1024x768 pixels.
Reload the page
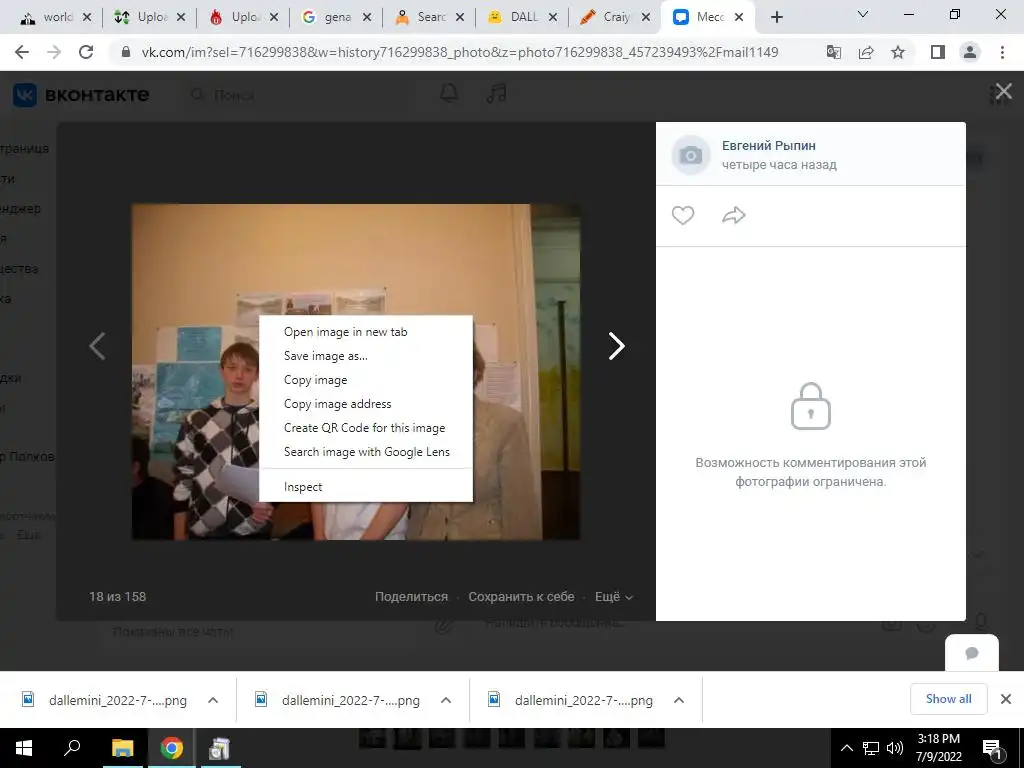(x=86, y=52)
